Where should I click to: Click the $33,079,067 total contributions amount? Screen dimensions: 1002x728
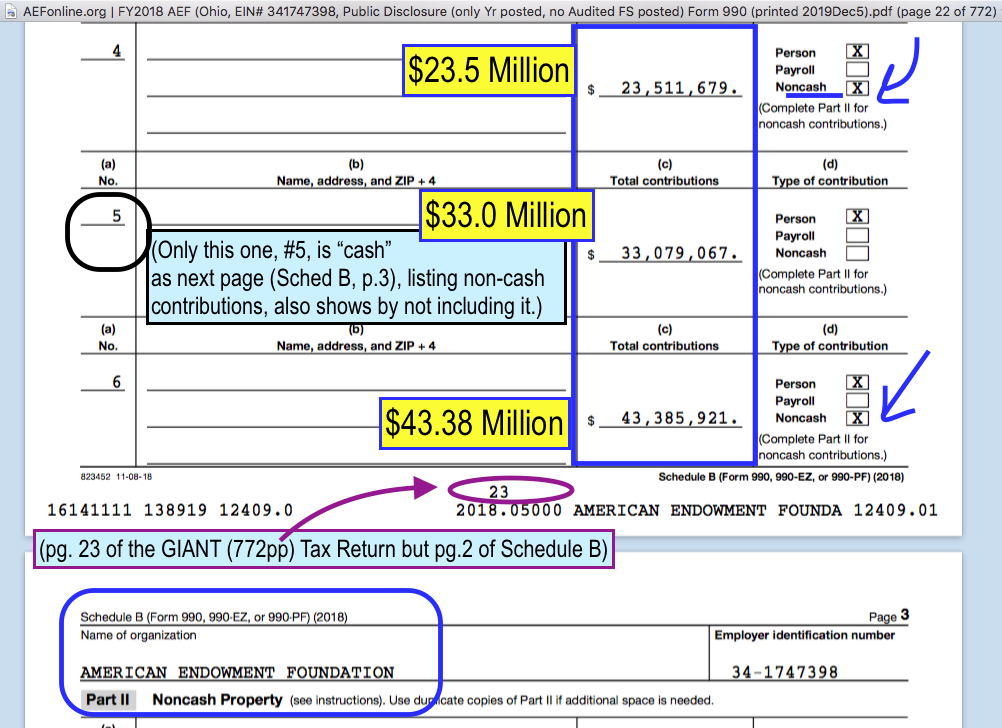point(680,253)
